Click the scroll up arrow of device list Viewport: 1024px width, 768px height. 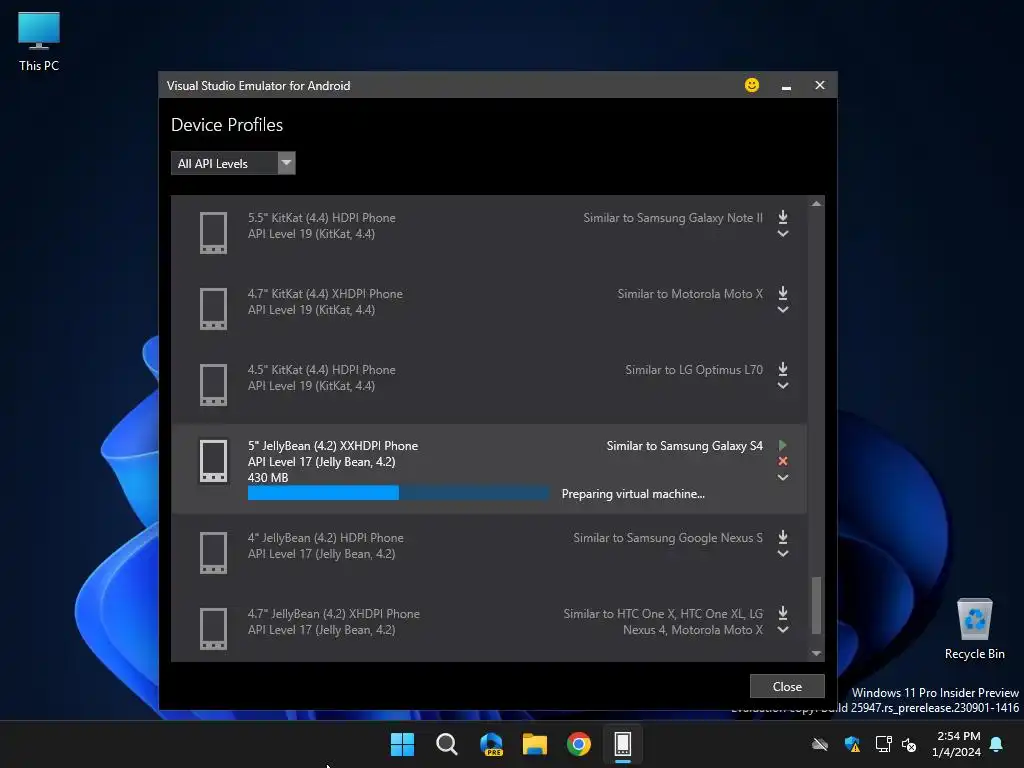(816, 204)
